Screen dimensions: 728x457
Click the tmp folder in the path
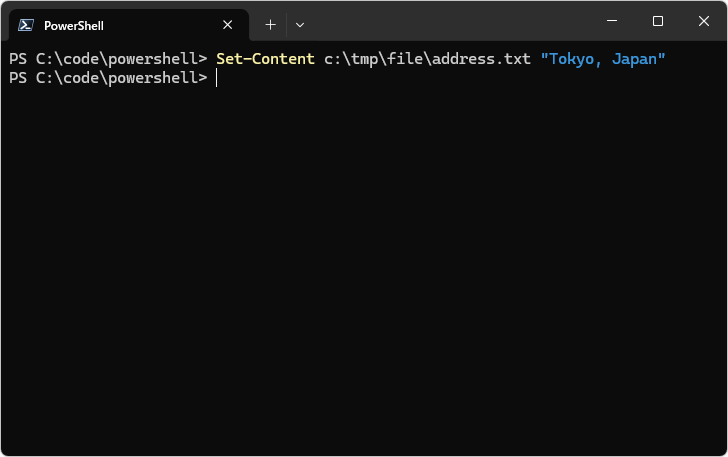point(364,59)
